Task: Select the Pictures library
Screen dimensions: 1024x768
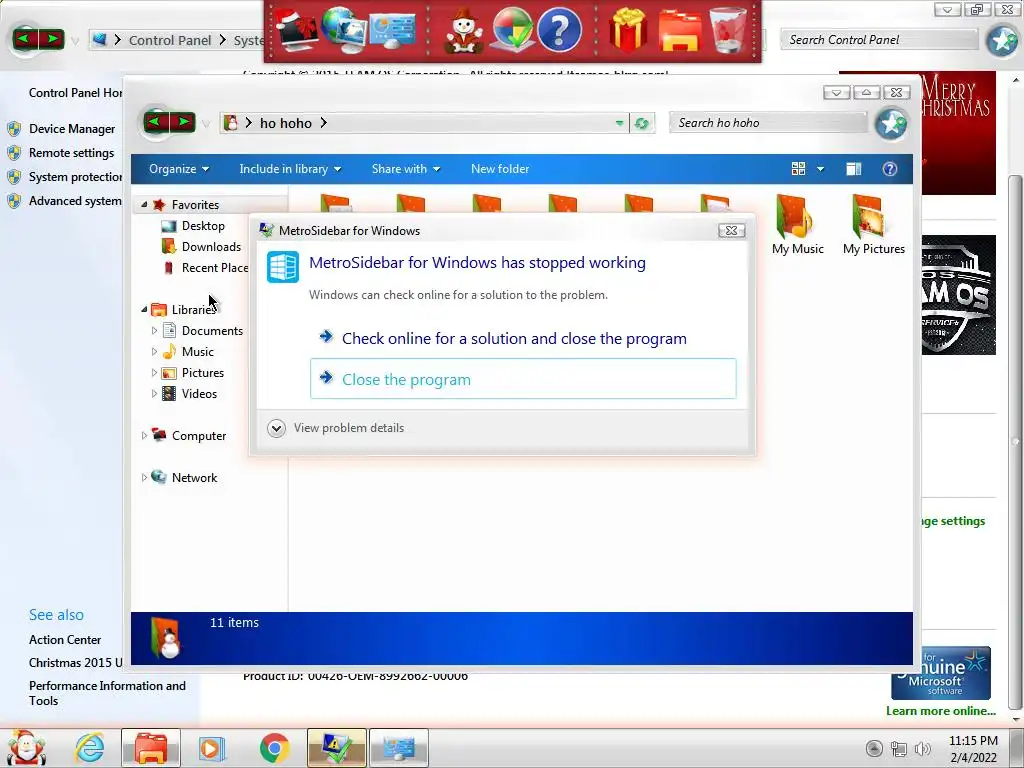Action: pyautogui.click(x=202, y=373)
